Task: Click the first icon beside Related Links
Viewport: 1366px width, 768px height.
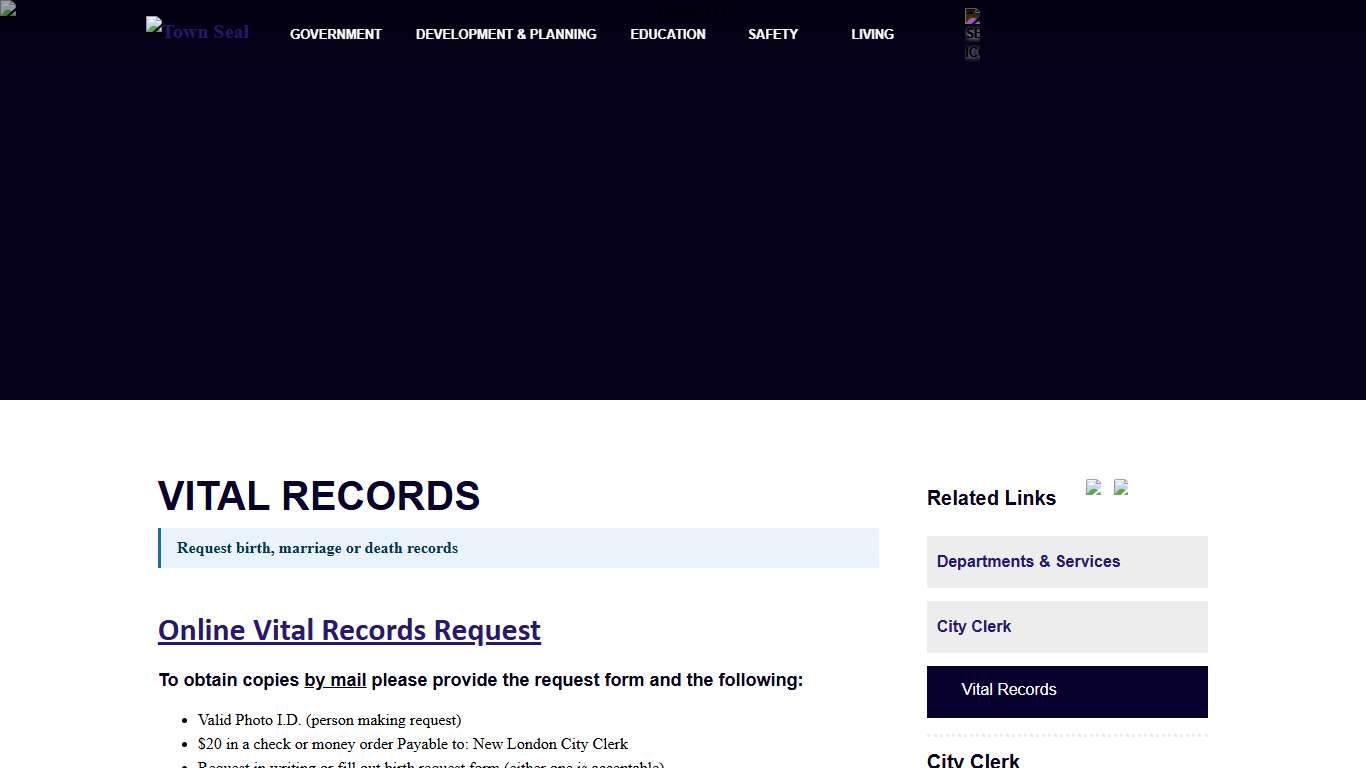Action: coord(1093,489)
